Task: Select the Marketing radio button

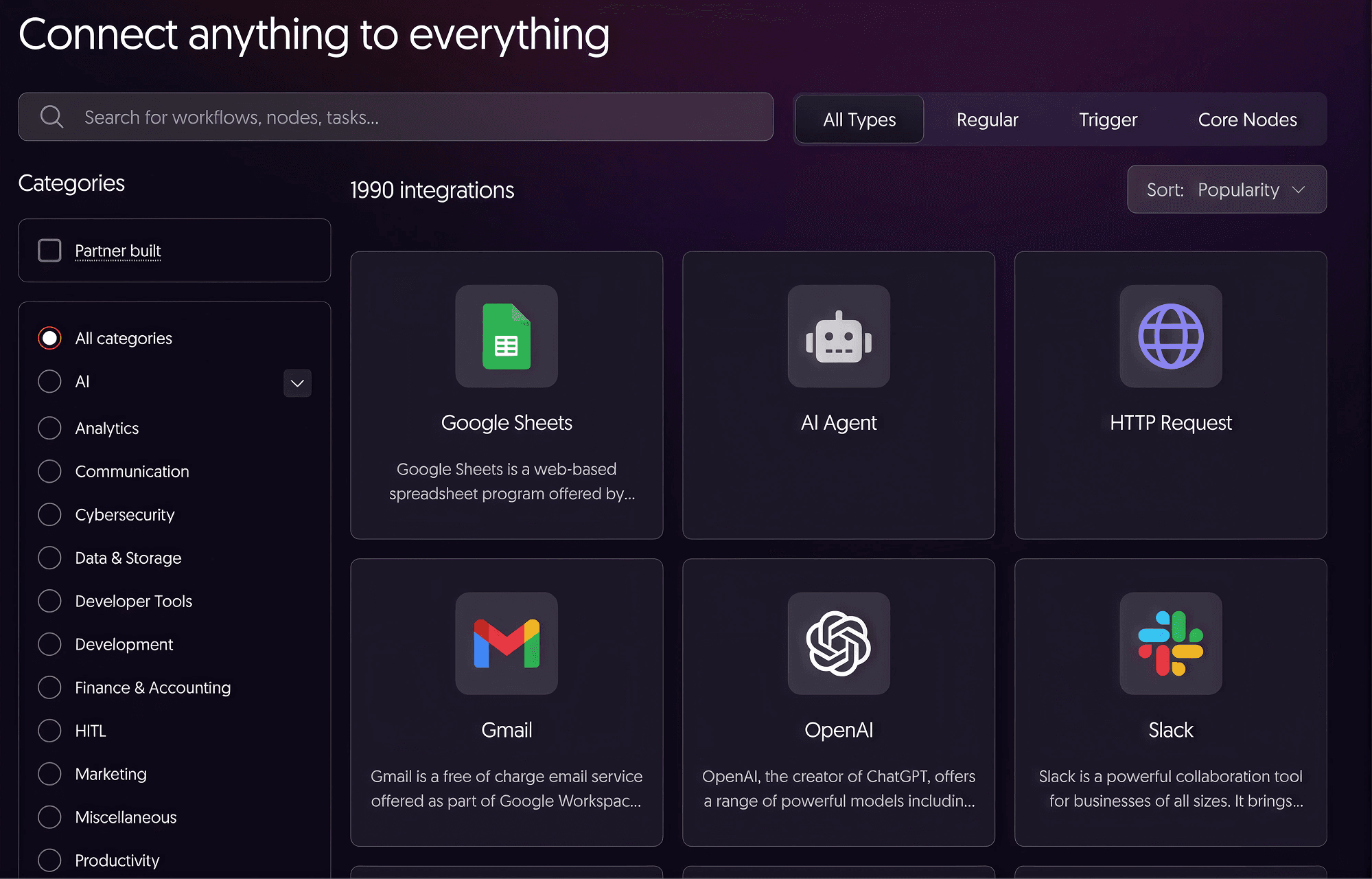Action: pyautogui.click(x=49, y=774)
